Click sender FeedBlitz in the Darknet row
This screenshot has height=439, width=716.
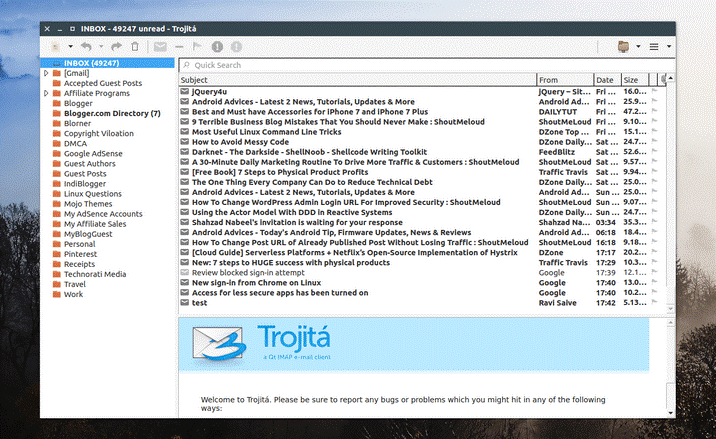(x=557, y=152)
